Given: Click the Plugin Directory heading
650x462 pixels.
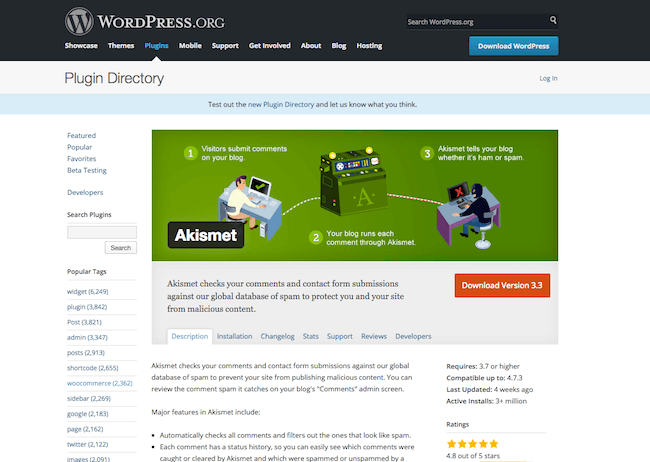Looking at the screenshot, I should pos(114,78).
